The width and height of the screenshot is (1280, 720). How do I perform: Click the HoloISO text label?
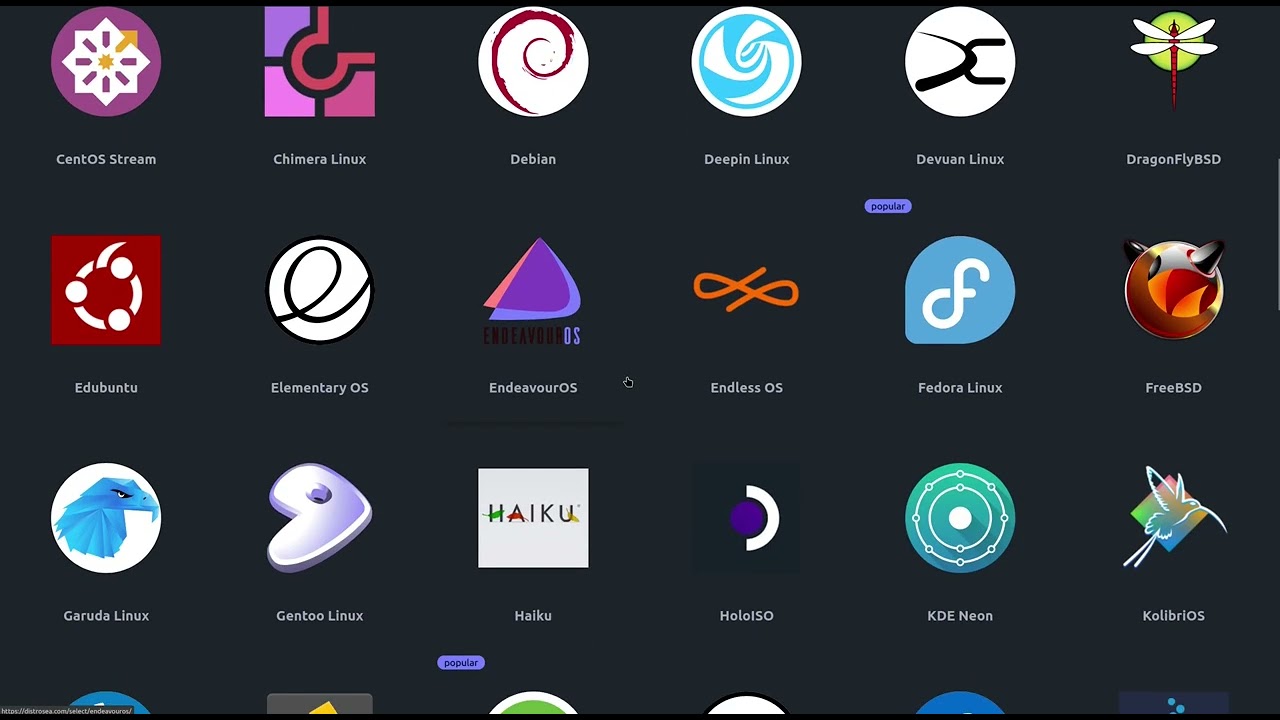coord(746,615)
